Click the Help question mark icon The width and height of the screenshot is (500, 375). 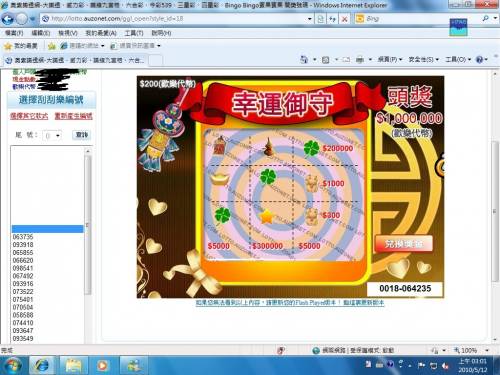pyautogui.click(x=479, y=60)
